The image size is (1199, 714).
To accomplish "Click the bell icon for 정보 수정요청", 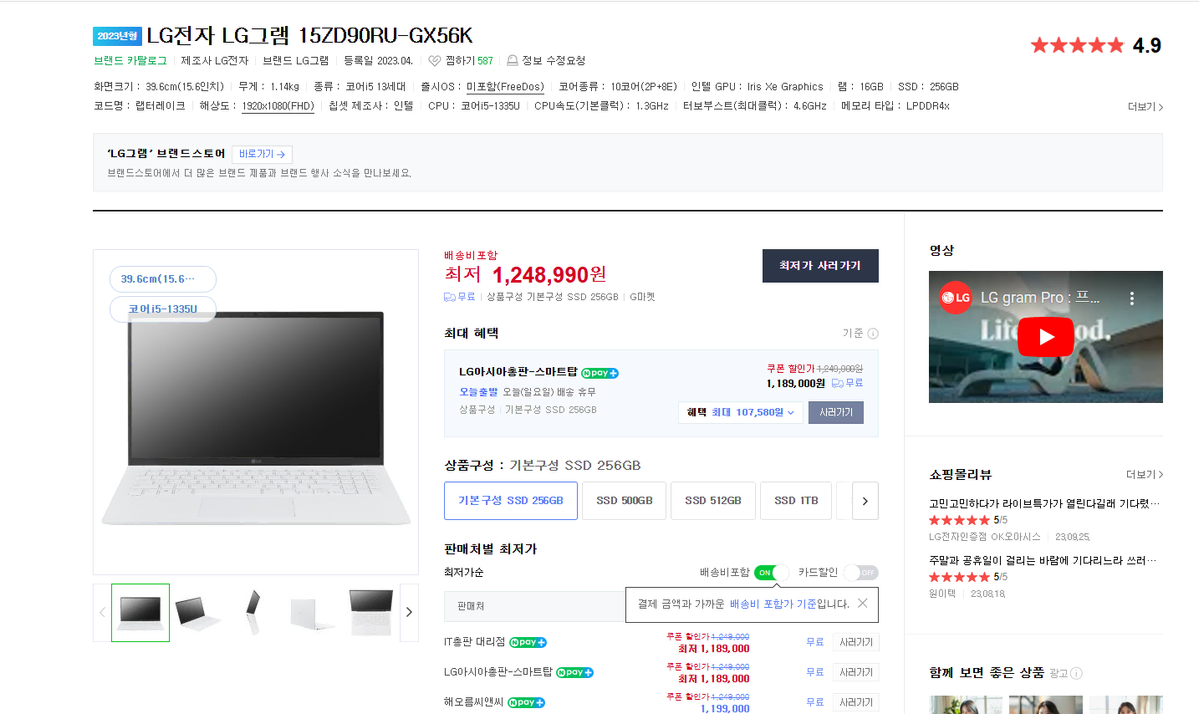I will (512, 60).
